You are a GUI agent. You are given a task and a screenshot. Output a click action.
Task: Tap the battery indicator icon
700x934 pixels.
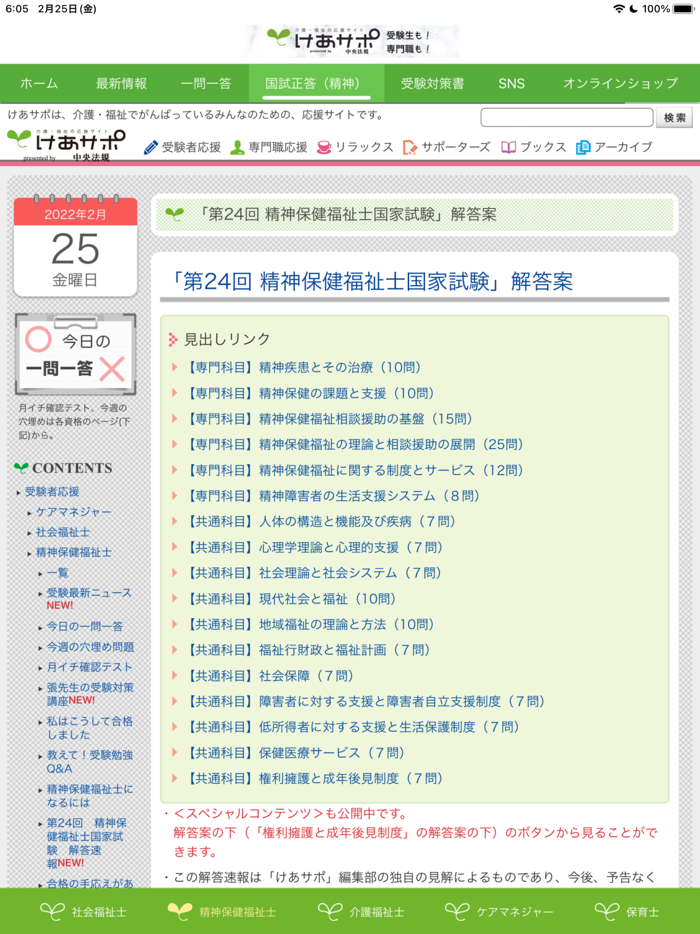684,9
